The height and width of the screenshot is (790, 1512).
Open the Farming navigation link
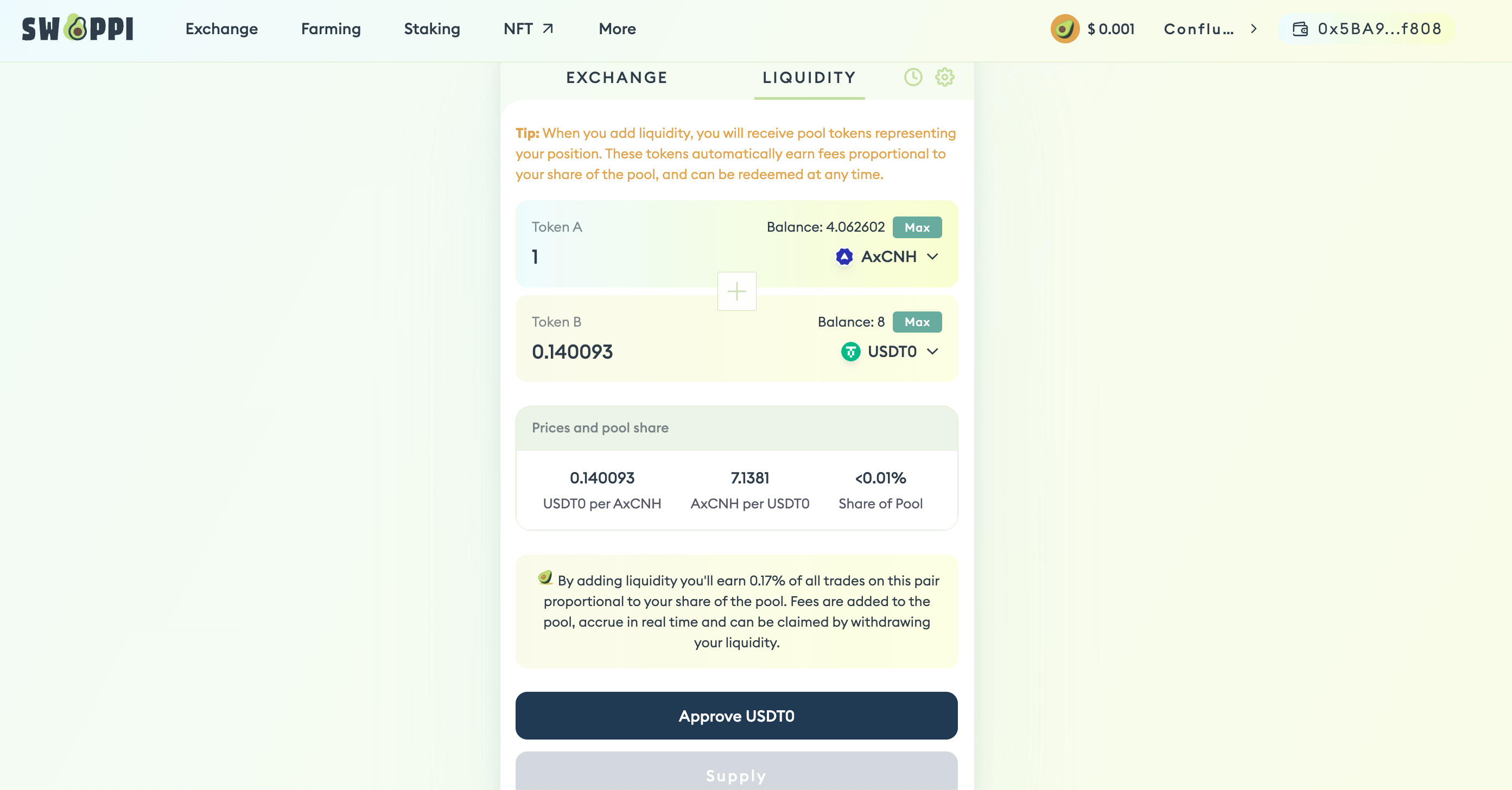click(331, 29)
